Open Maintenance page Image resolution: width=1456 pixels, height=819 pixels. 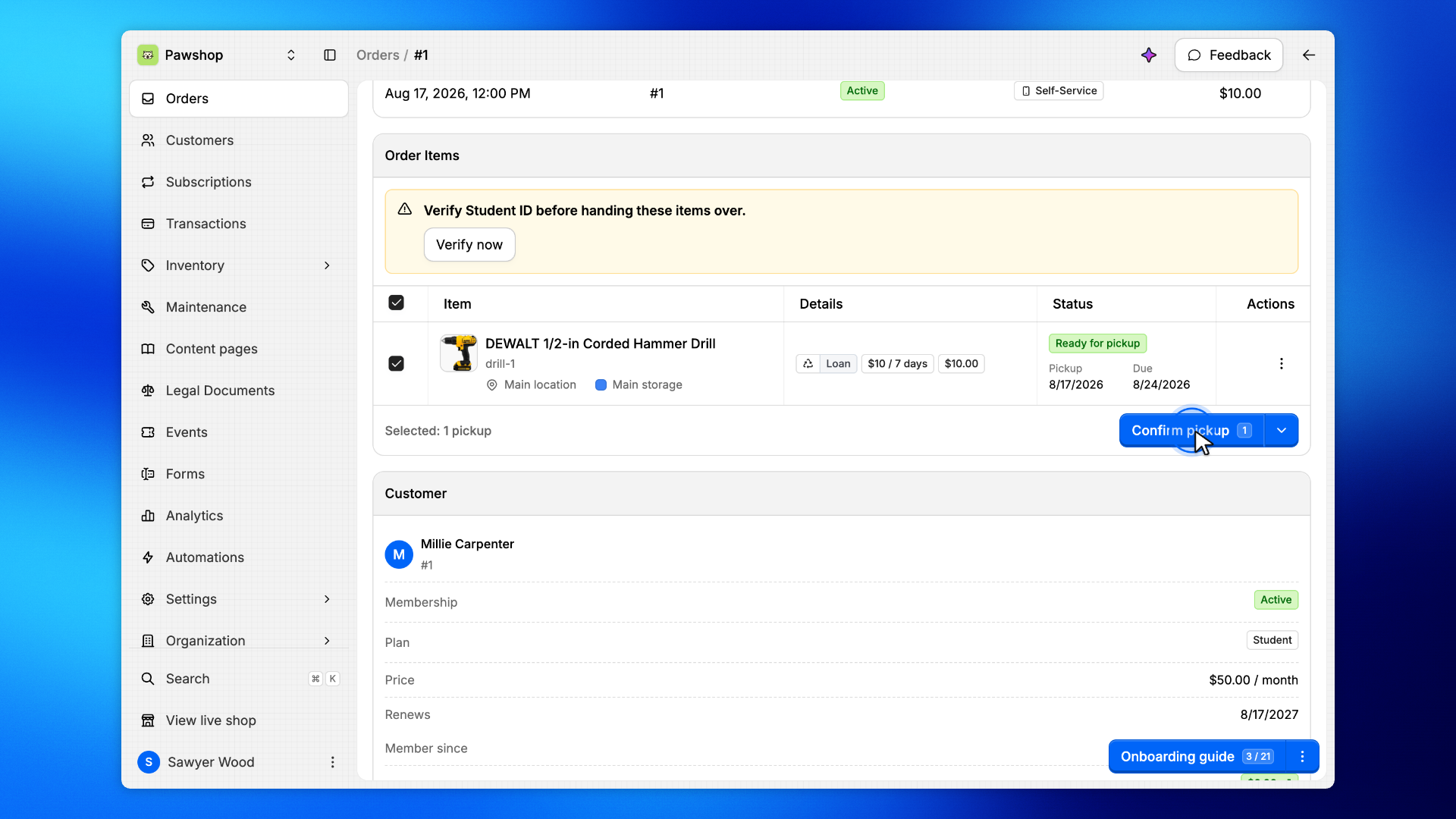pos(239,307)
